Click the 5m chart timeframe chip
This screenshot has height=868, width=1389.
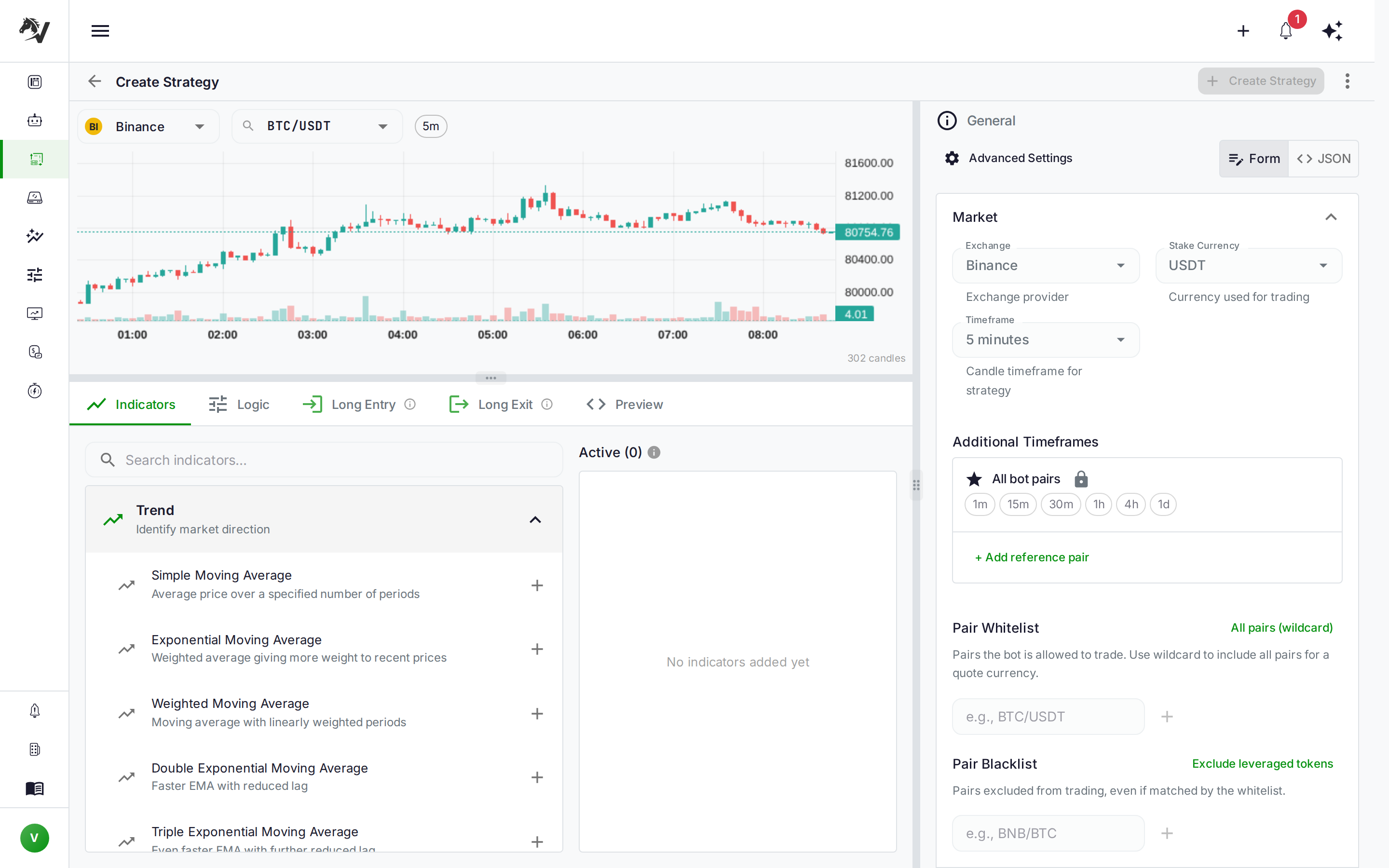click(431, 126)
